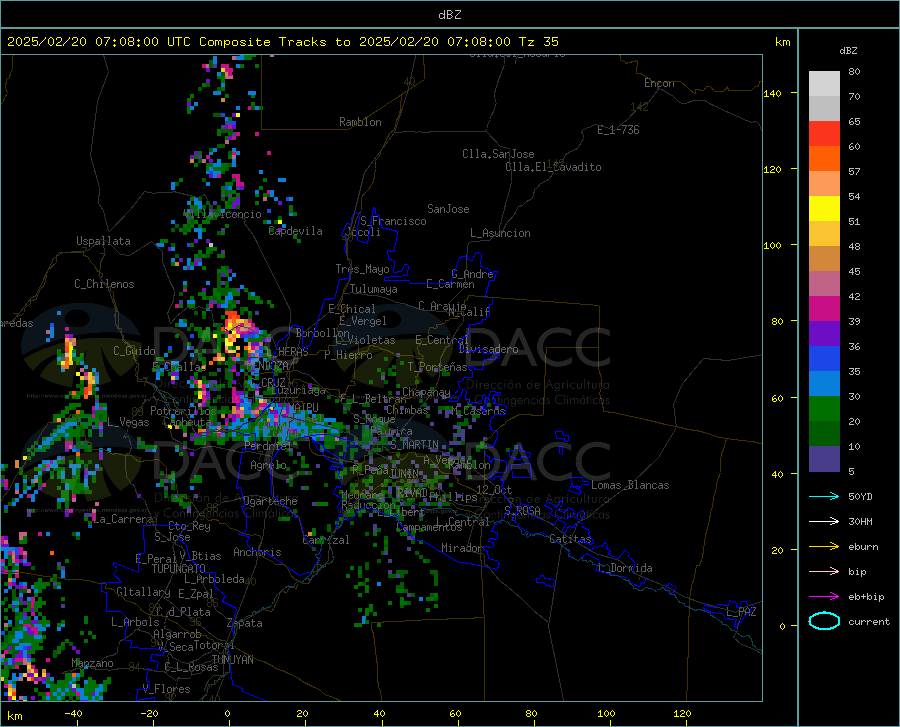The image size is (900, 727).
Task: Click the L_Asuncion map label
Action: 500,233
